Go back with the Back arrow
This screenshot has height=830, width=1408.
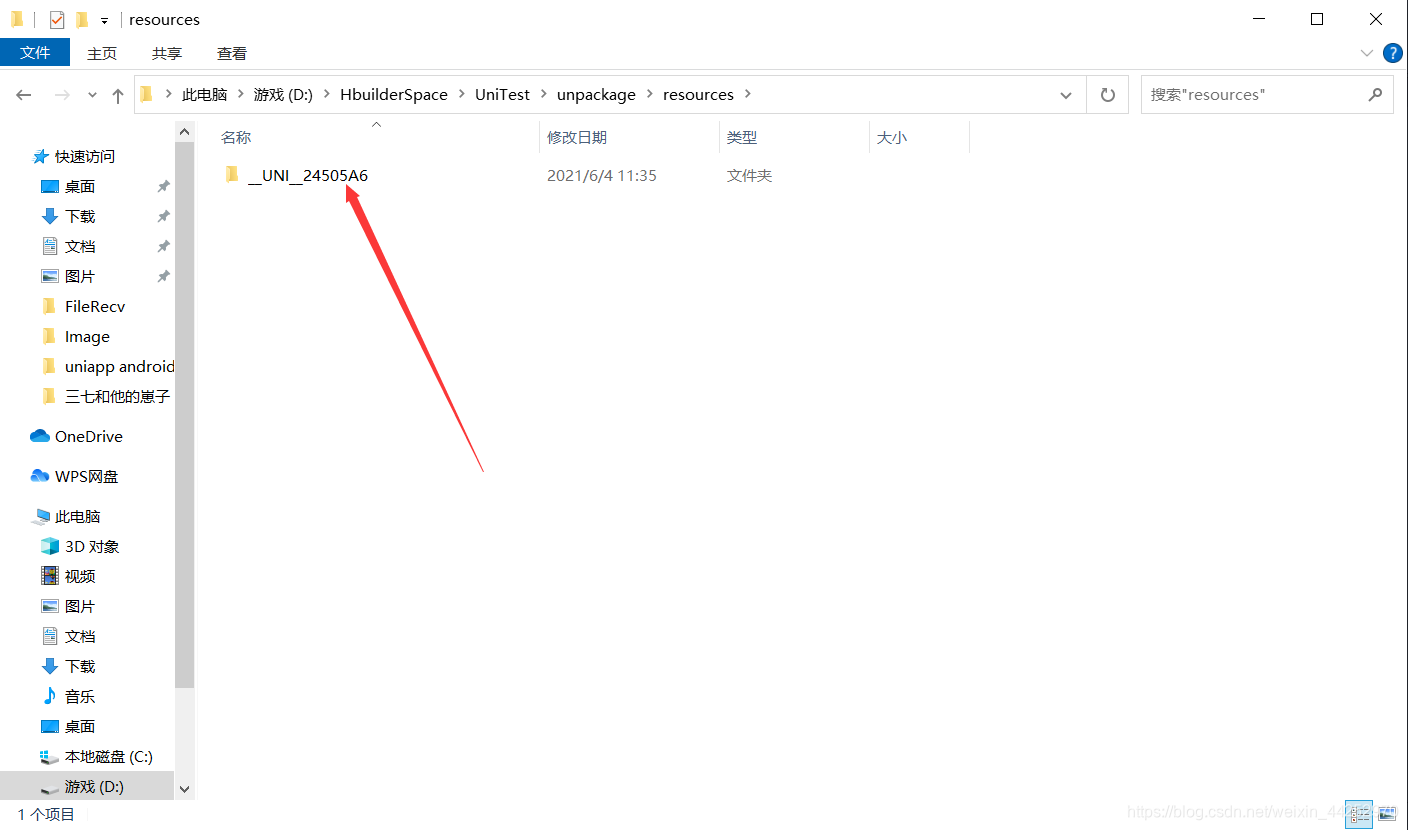coord(24,95)
